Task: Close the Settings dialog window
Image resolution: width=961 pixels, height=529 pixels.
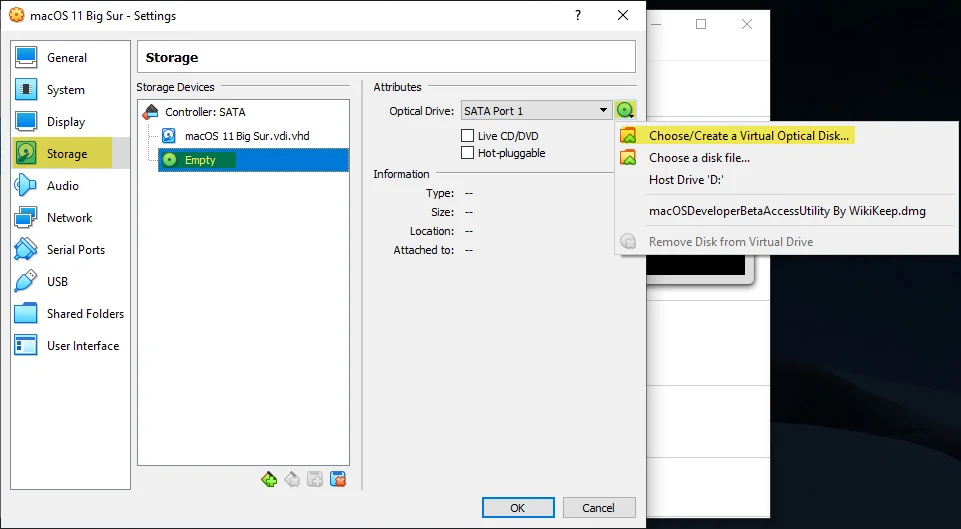Action: point(623,15)
